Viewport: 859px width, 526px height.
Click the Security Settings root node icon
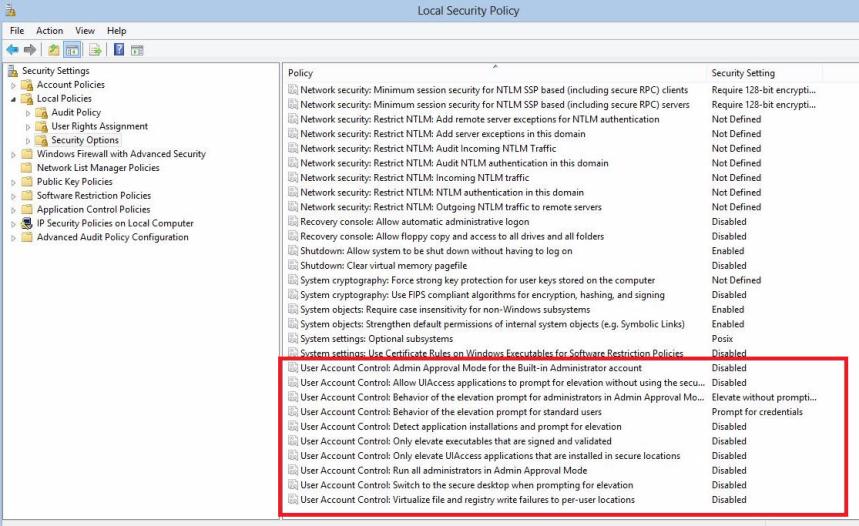pyautogui.click(x=13, y=70)
